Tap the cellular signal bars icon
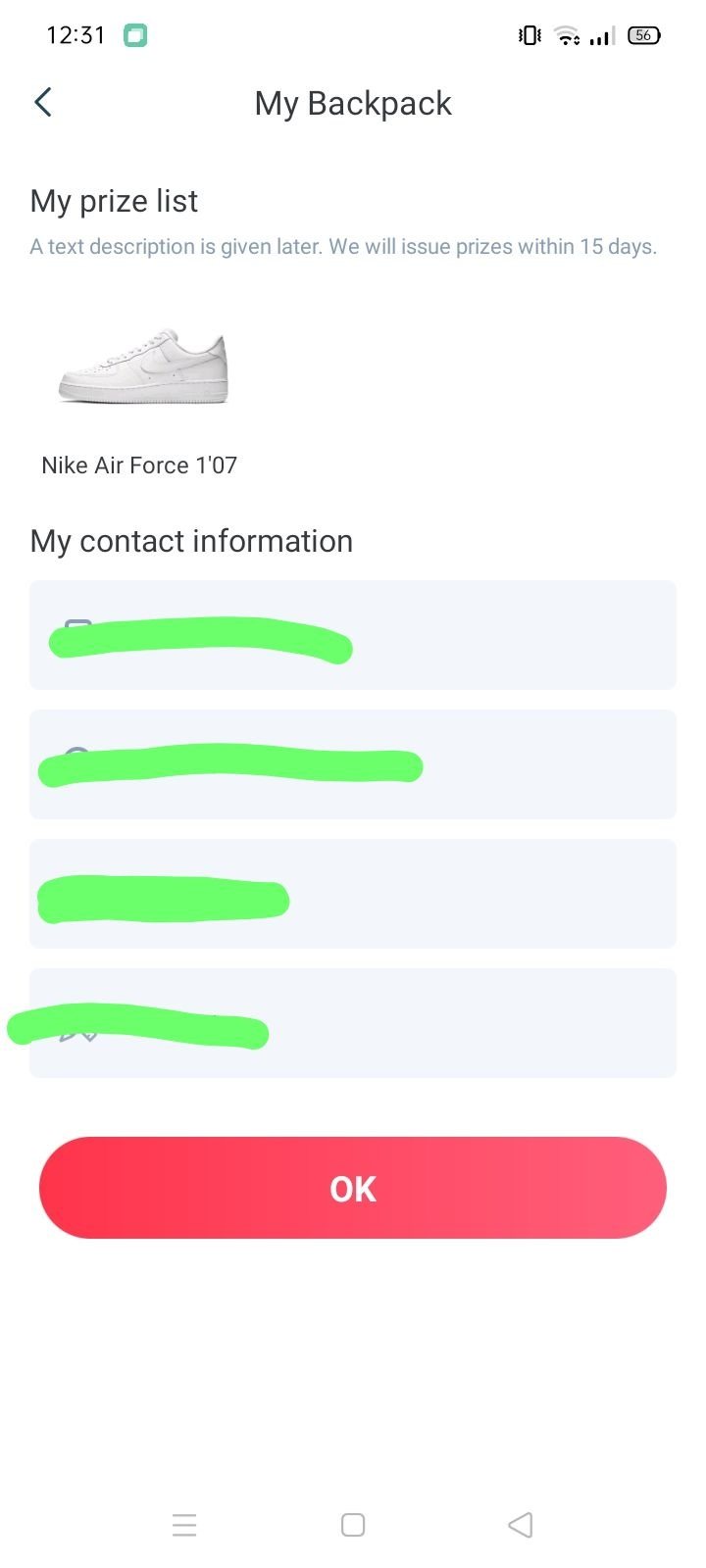This screenshot has width=706, height=1568. (602, 37)
